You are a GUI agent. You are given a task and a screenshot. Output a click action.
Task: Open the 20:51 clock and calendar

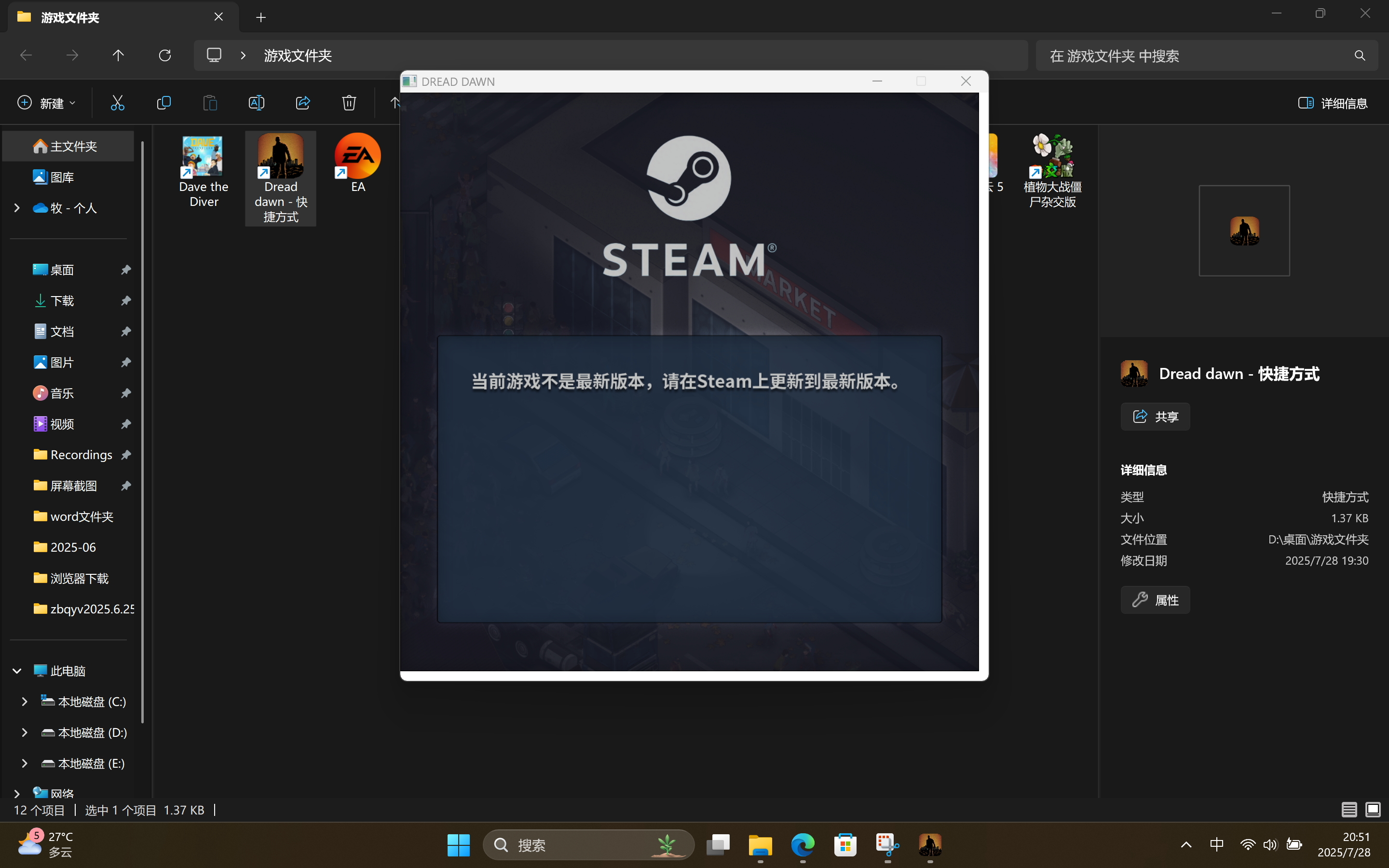click(1344, 844)
